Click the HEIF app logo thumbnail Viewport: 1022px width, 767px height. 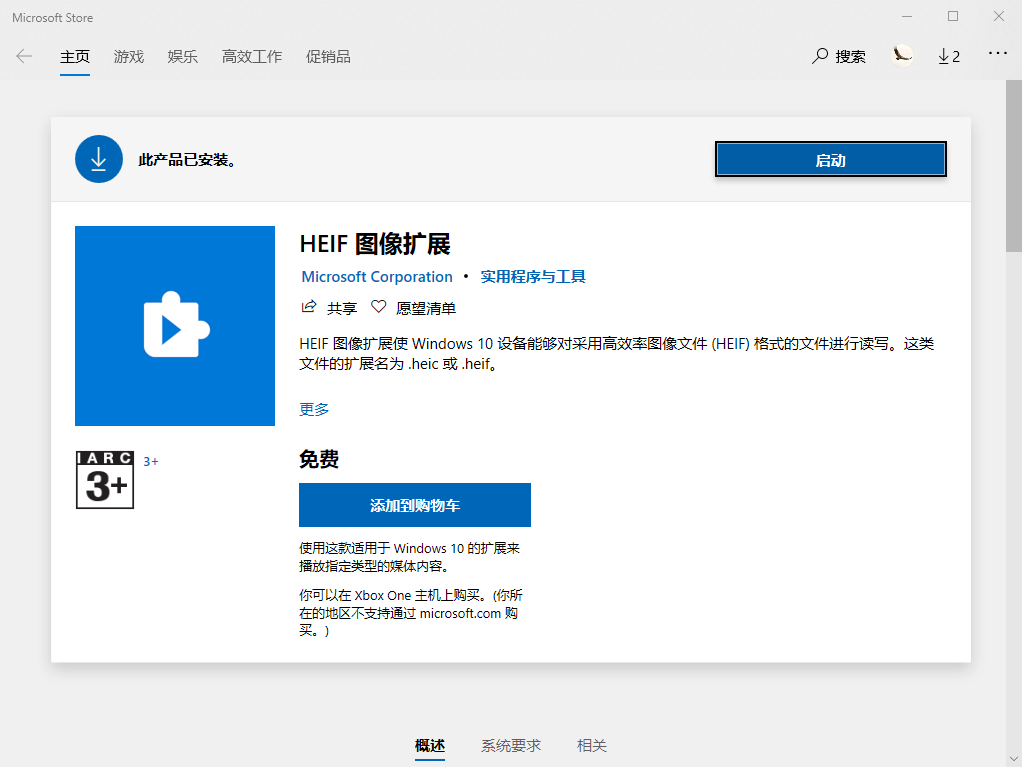point(175,326)
